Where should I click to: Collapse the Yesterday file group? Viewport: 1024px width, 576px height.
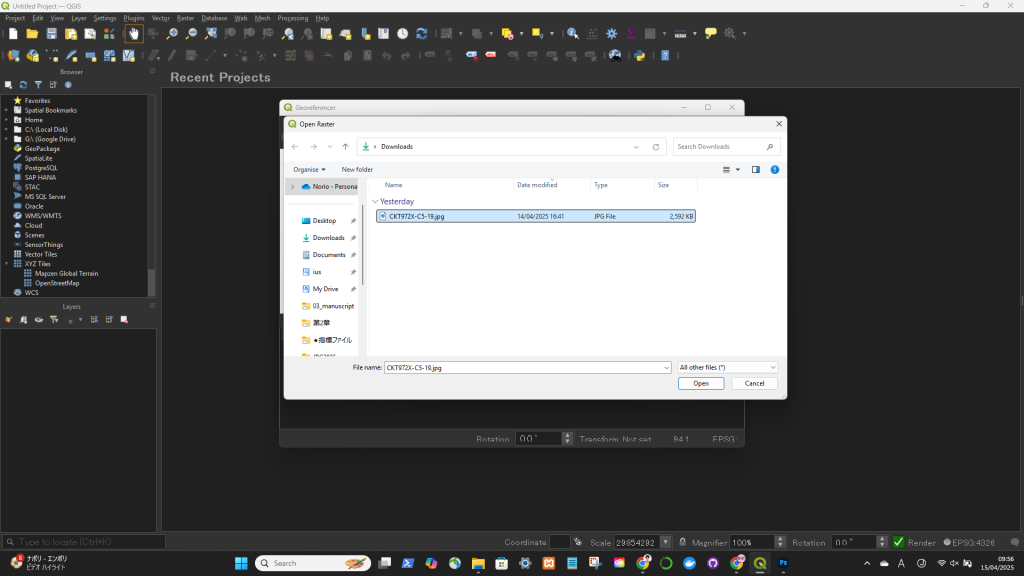tap(374, 201)
